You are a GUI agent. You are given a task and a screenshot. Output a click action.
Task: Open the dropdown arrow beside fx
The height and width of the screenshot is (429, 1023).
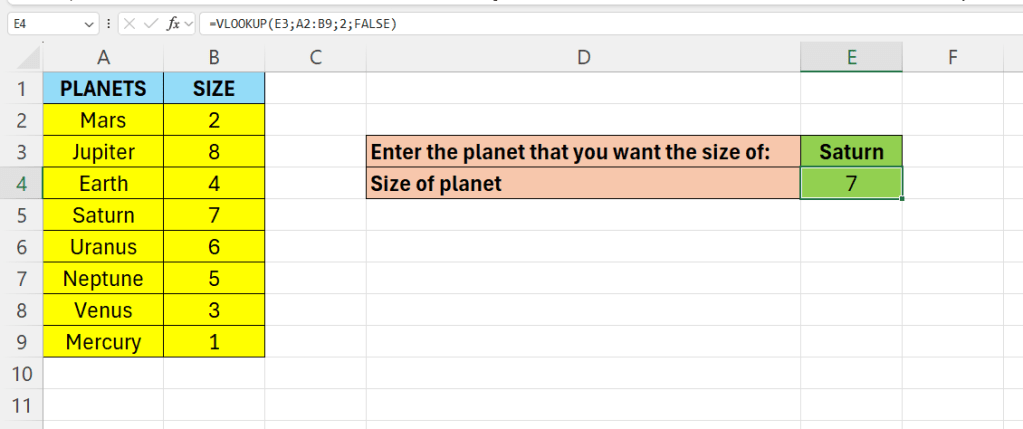(x=190, y=22)
